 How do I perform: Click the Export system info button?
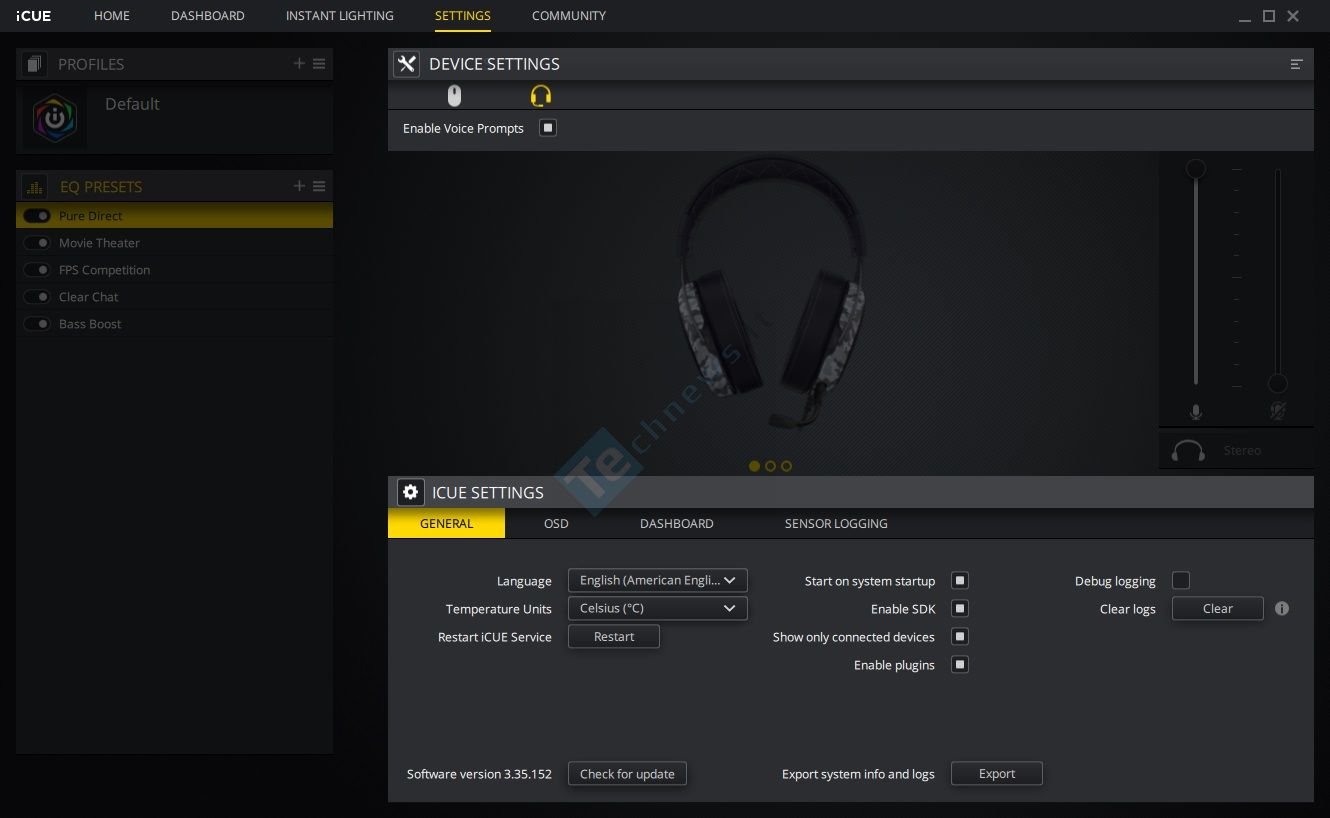point(997,774)
